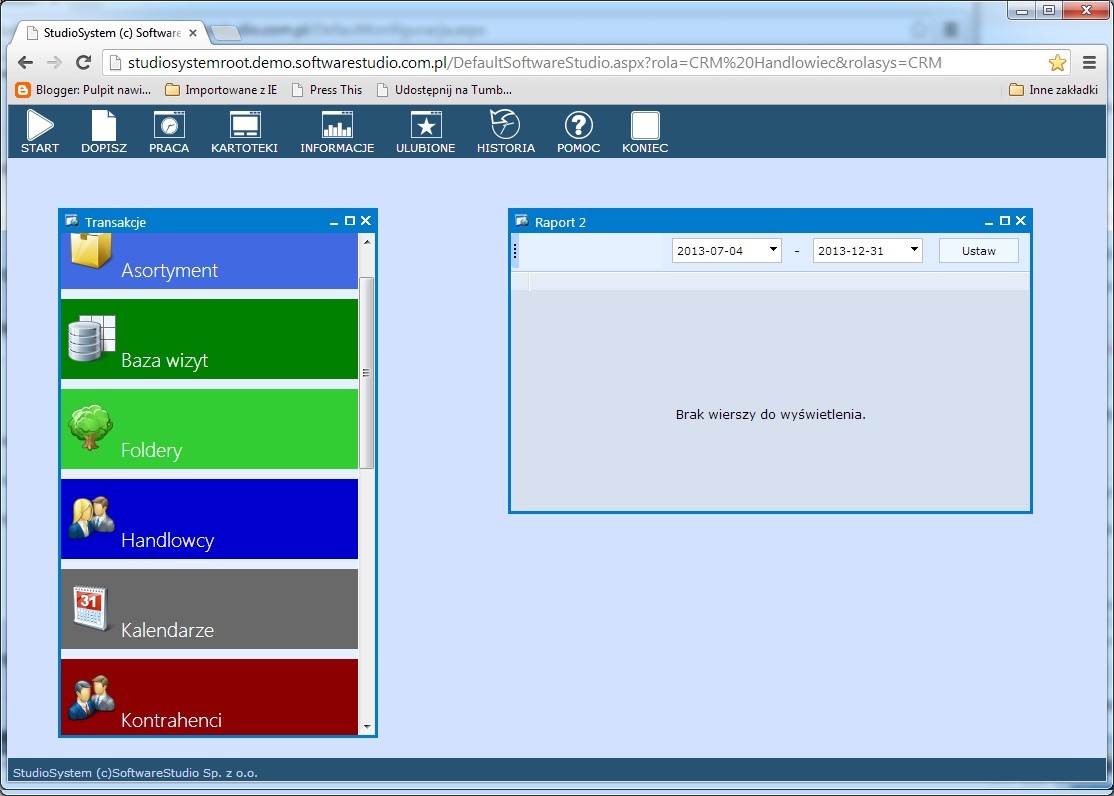
Task: Click the START toolbar icon
Action: (40, 126)
